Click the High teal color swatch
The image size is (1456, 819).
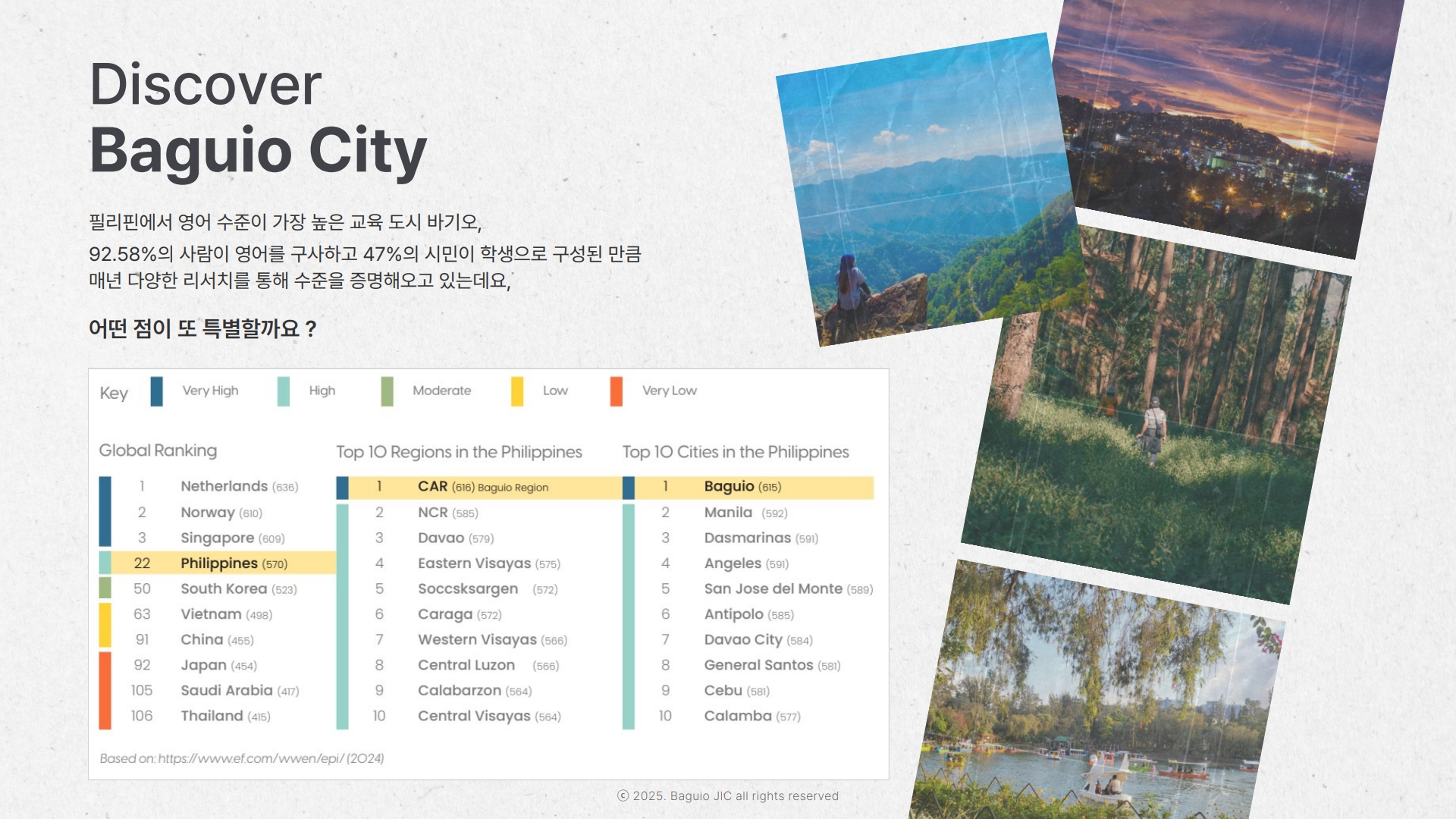[x=283, y=391]
